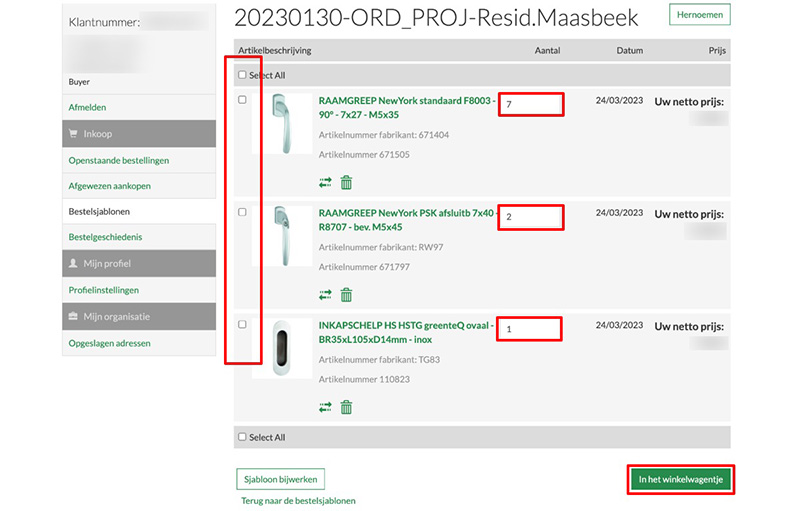The height and width of the screenshot is (511, 800).
Task: Select the checkbox for INKAPSCHELP HS HSTG
Action: click(242, 325)
